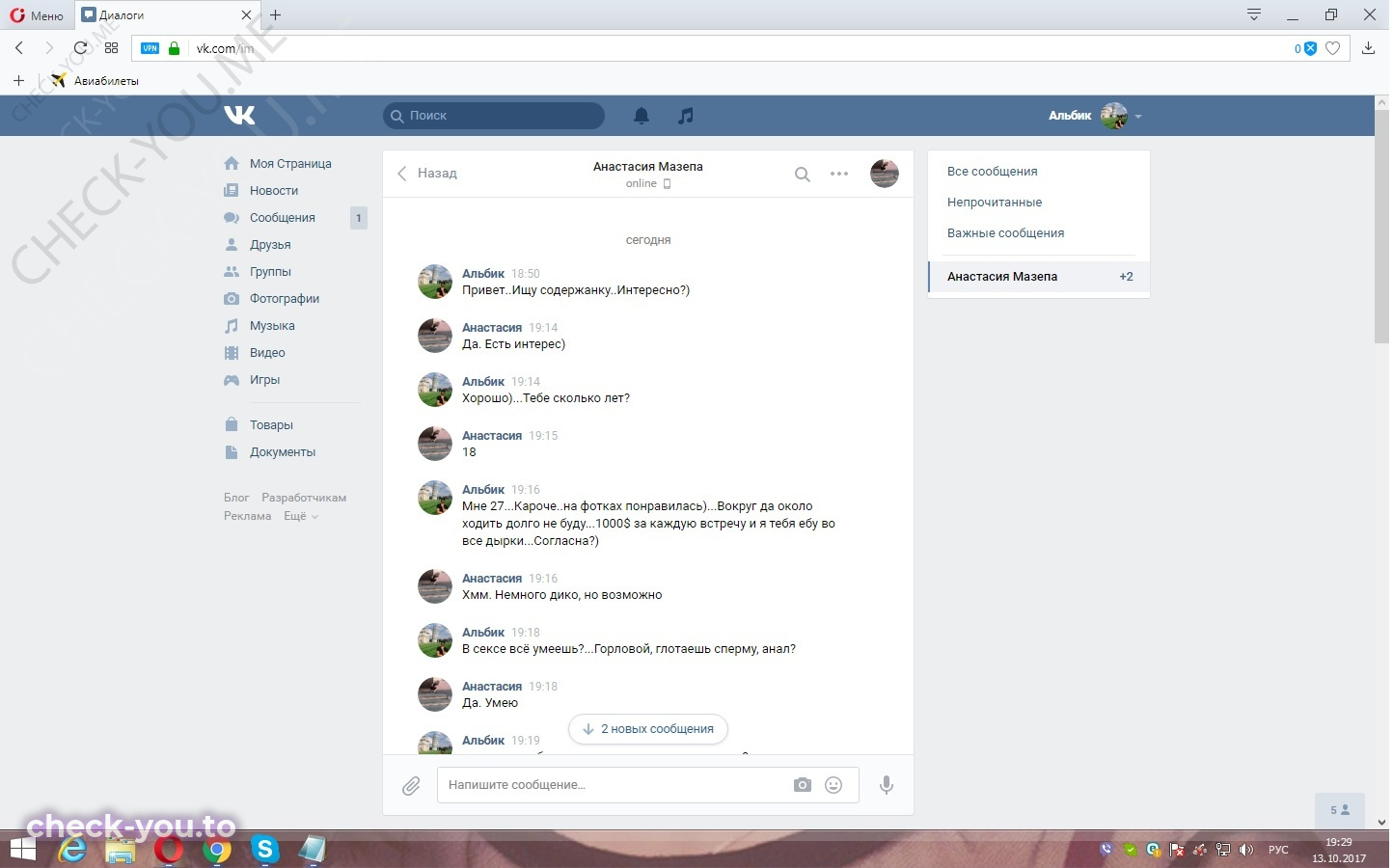Open Opera downloads arrow icon

tap(1368, 48)
